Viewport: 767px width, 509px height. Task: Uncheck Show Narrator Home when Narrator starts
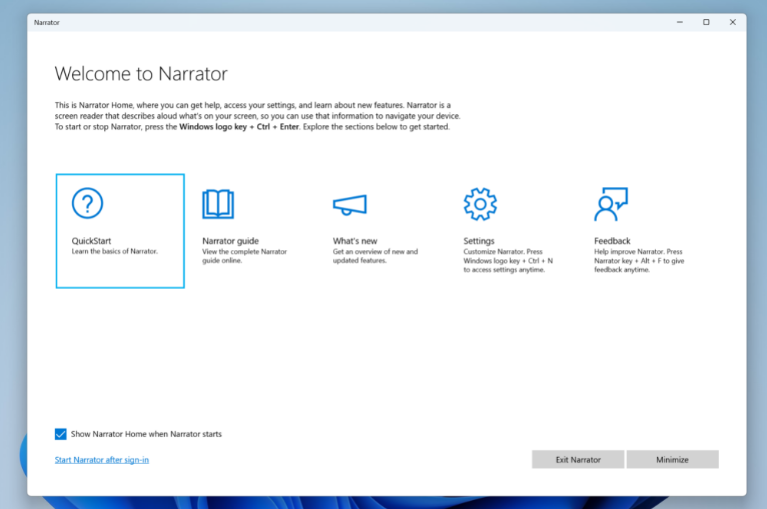(61, 434)
